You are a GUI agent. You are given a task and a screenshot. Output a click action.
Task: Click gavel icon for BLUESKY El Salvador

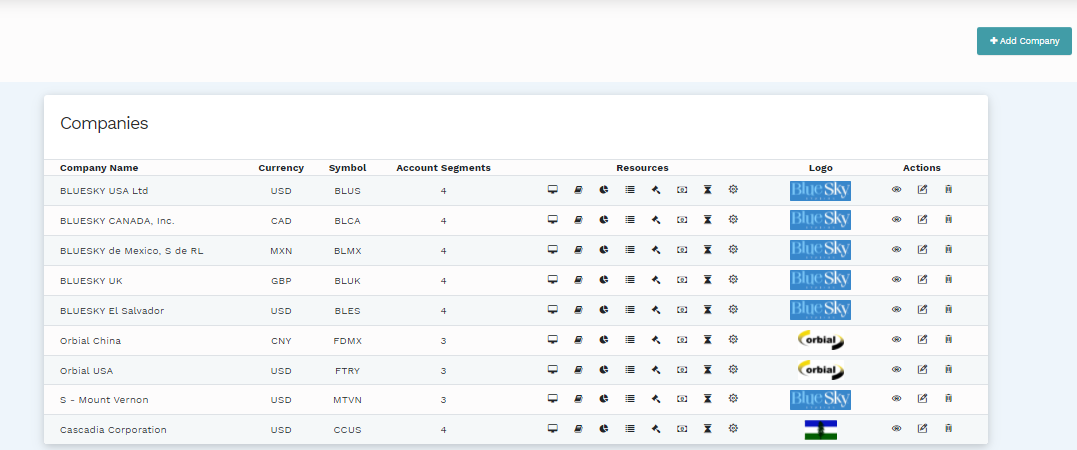coord(656,310)
